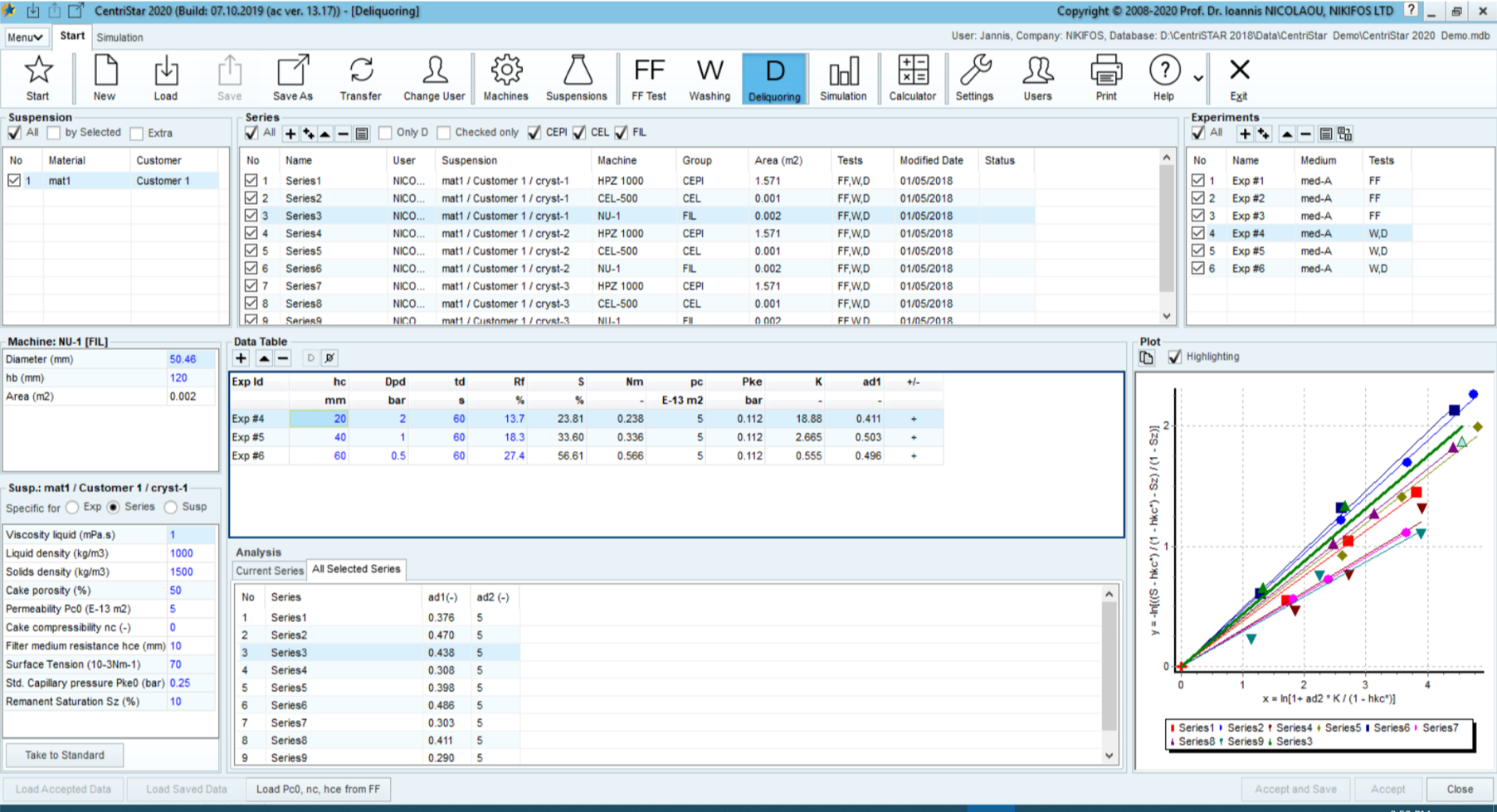Click the Load Saved Data button

tap(186, 789)
